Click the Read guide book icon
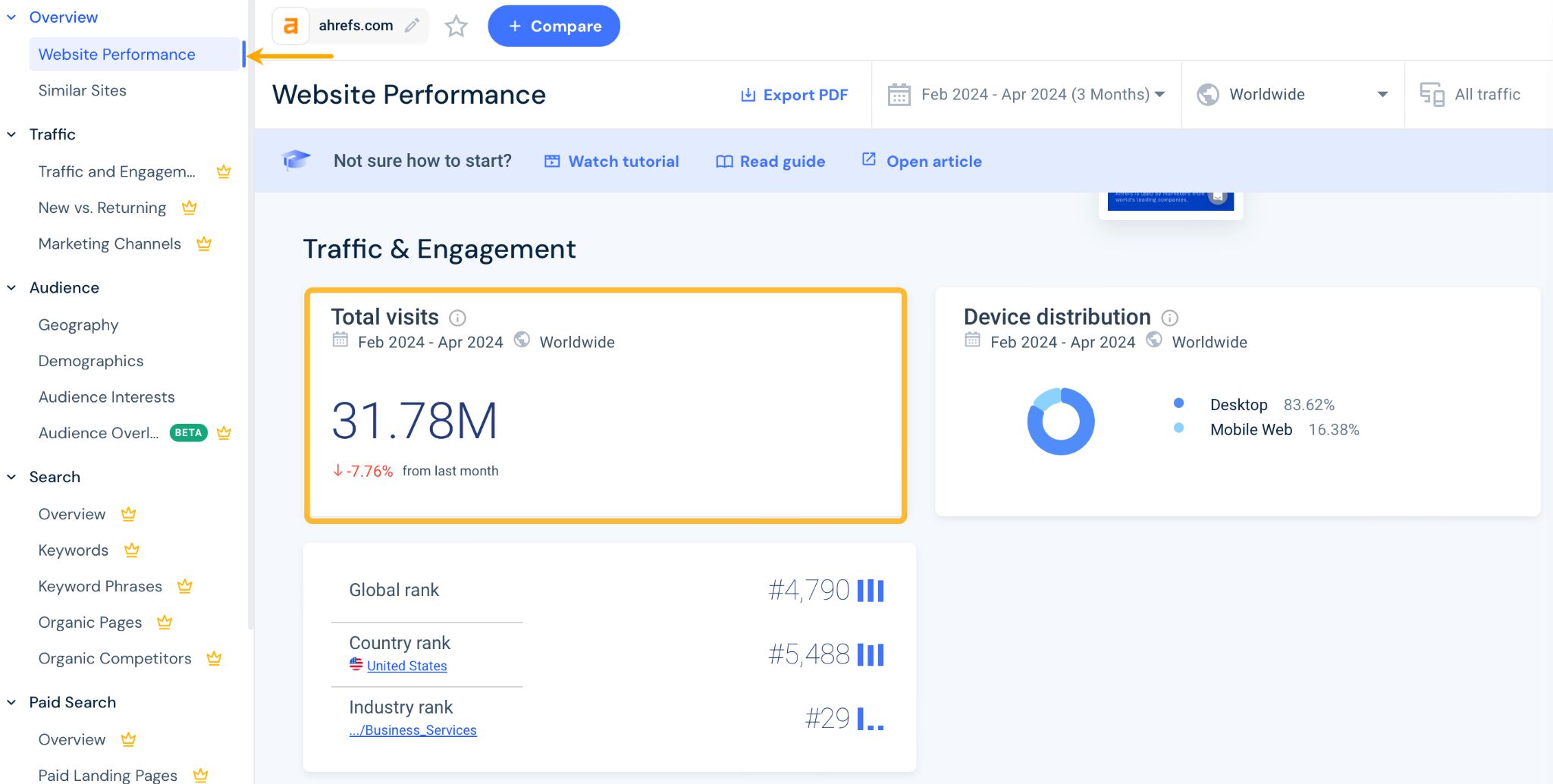The width and height of the screenshot is (1553, 784). tap(724, 161)
